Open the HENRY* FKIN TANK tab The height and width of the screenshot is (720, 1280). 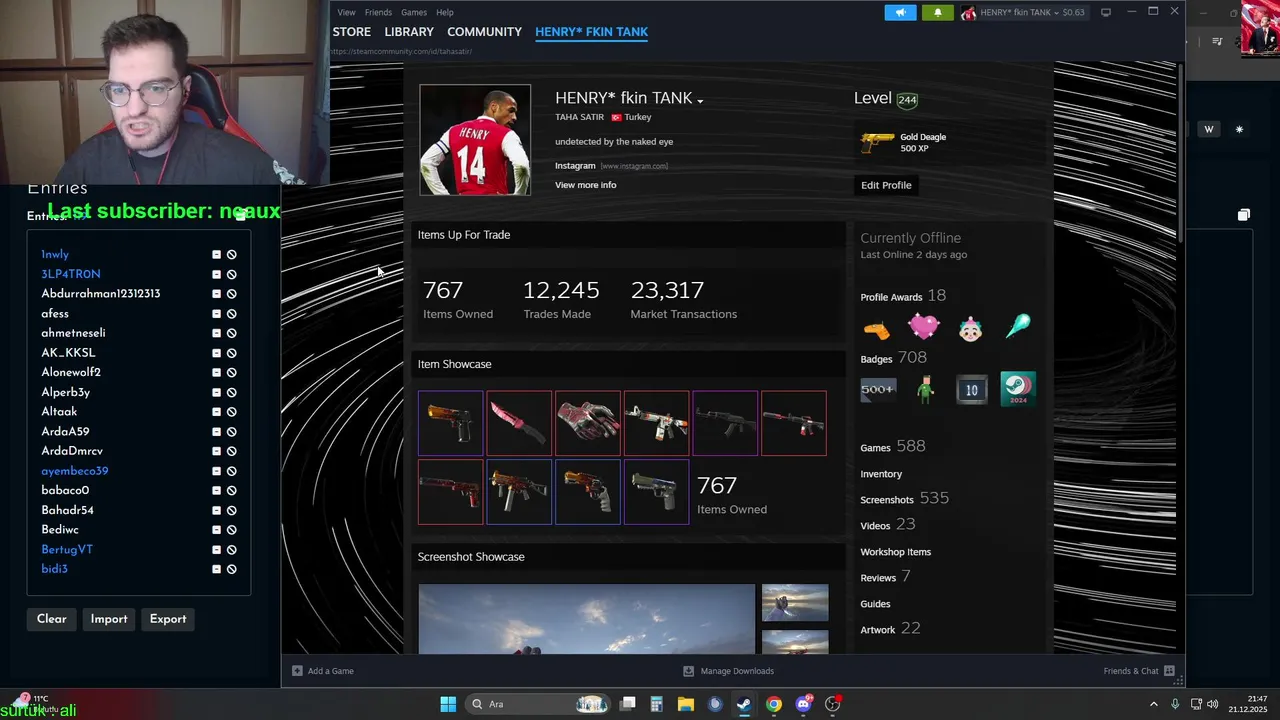coord(591,32)
